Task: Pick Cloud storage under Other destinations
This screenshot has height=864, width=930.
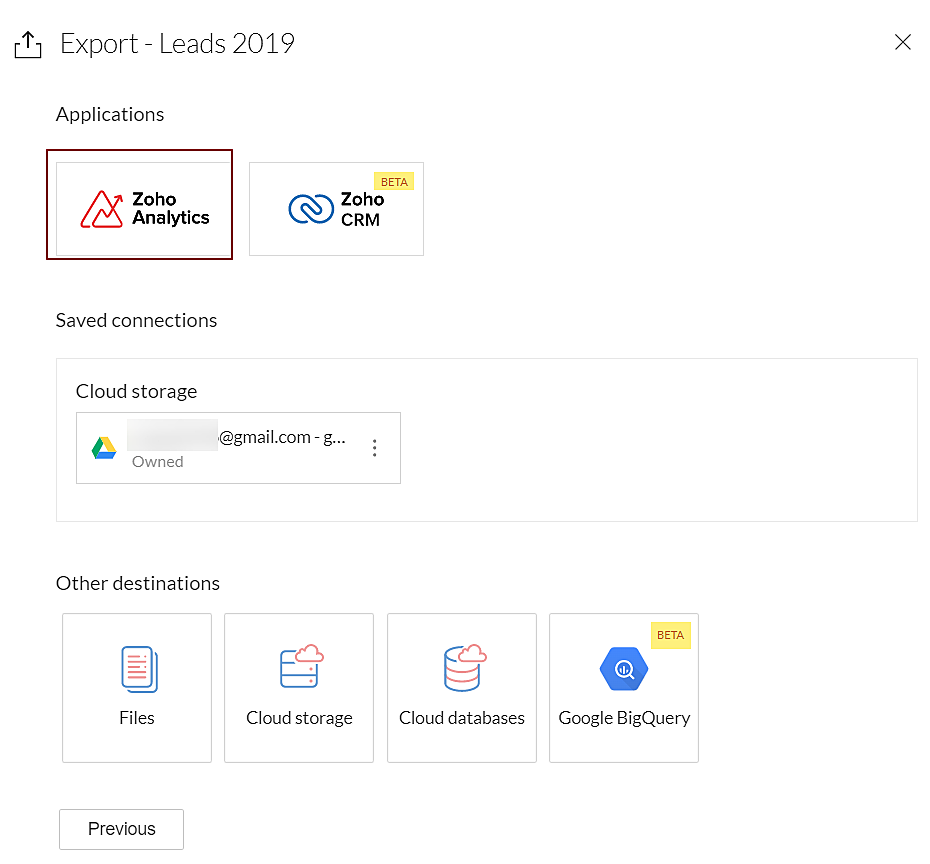Action: 299,688
